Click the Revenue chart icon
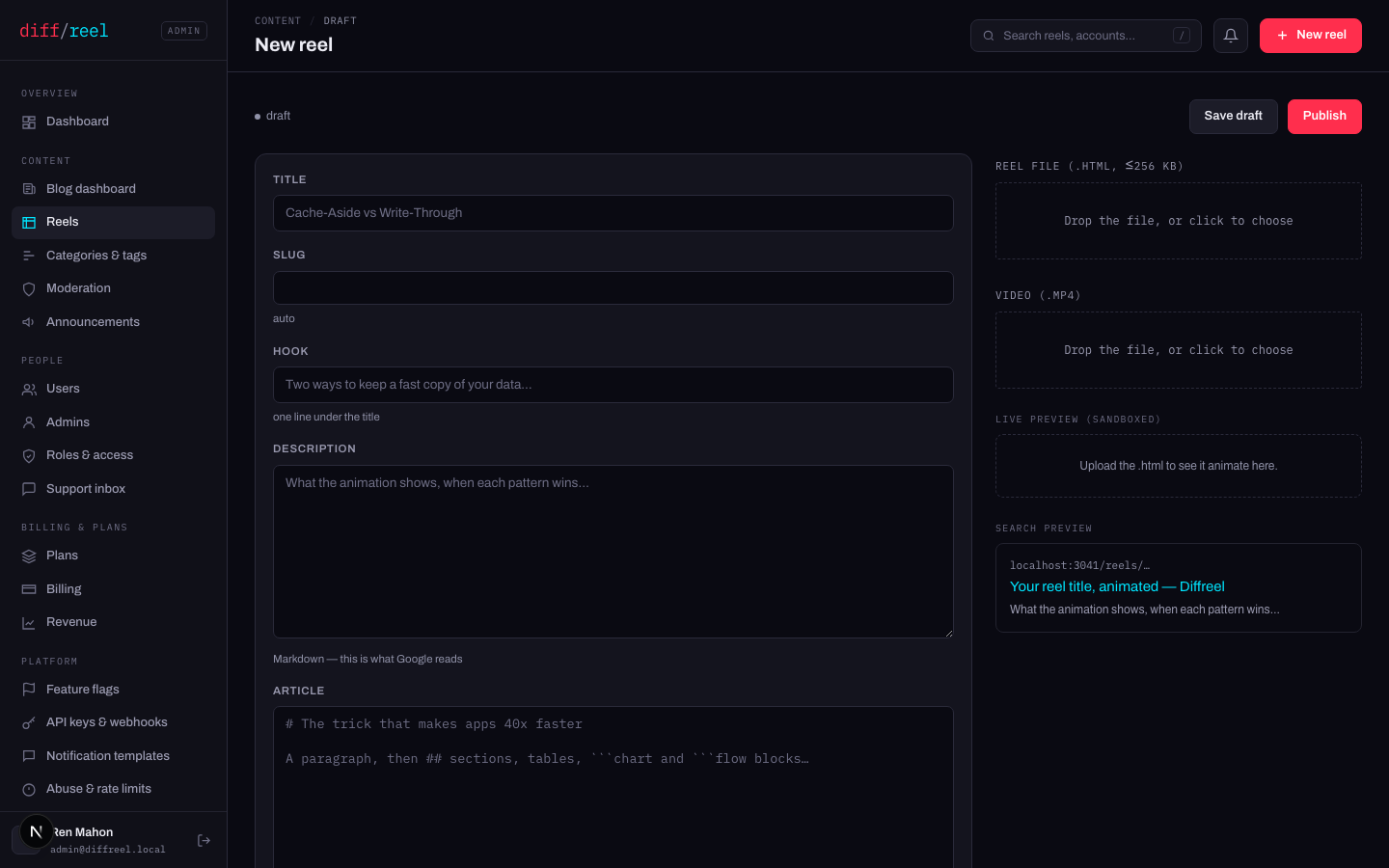 pyautogui.click(x=29, y=623)
